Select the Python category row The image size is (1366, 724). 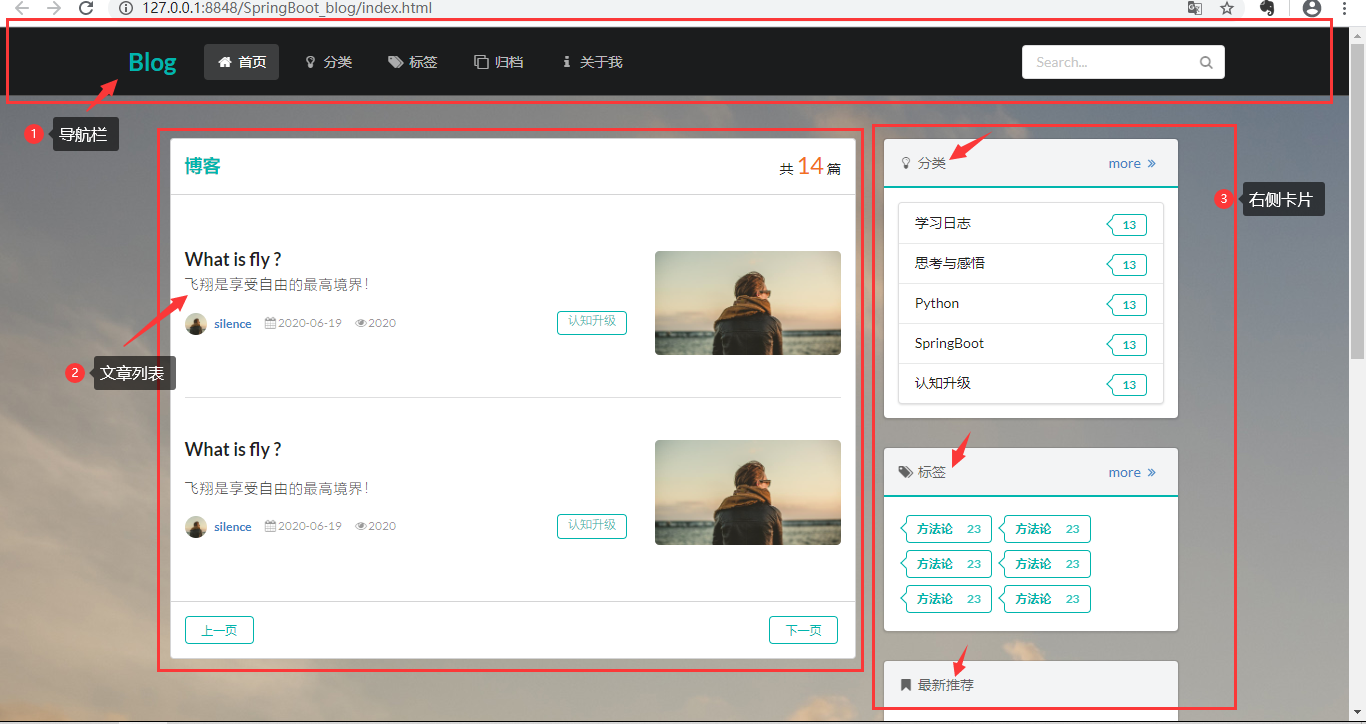[1031, 304]
